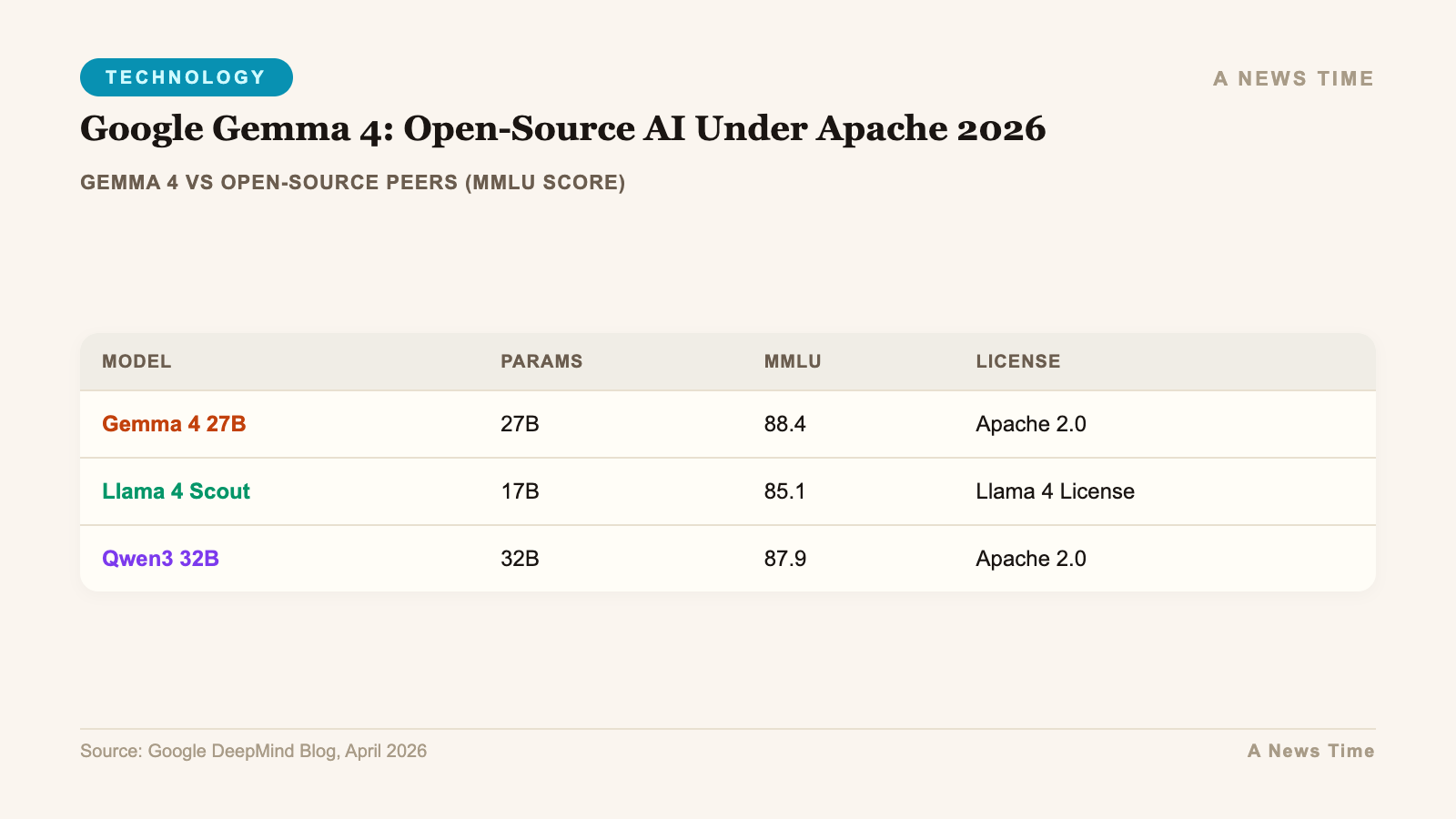Click the PARAMS column header

point(541,361)
